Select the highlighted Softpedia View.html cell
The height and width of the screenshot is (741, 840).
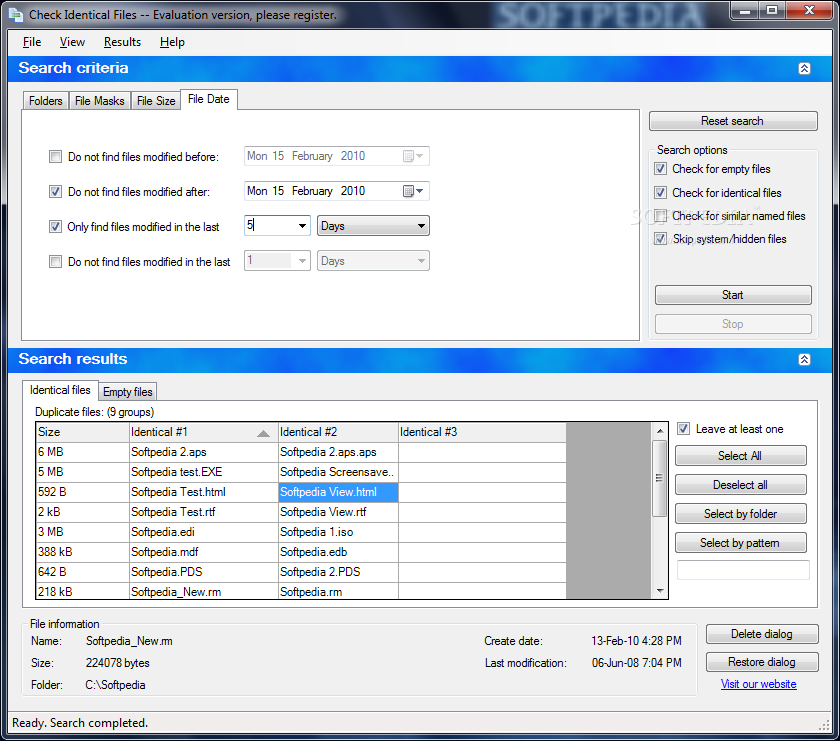point(338,492)
